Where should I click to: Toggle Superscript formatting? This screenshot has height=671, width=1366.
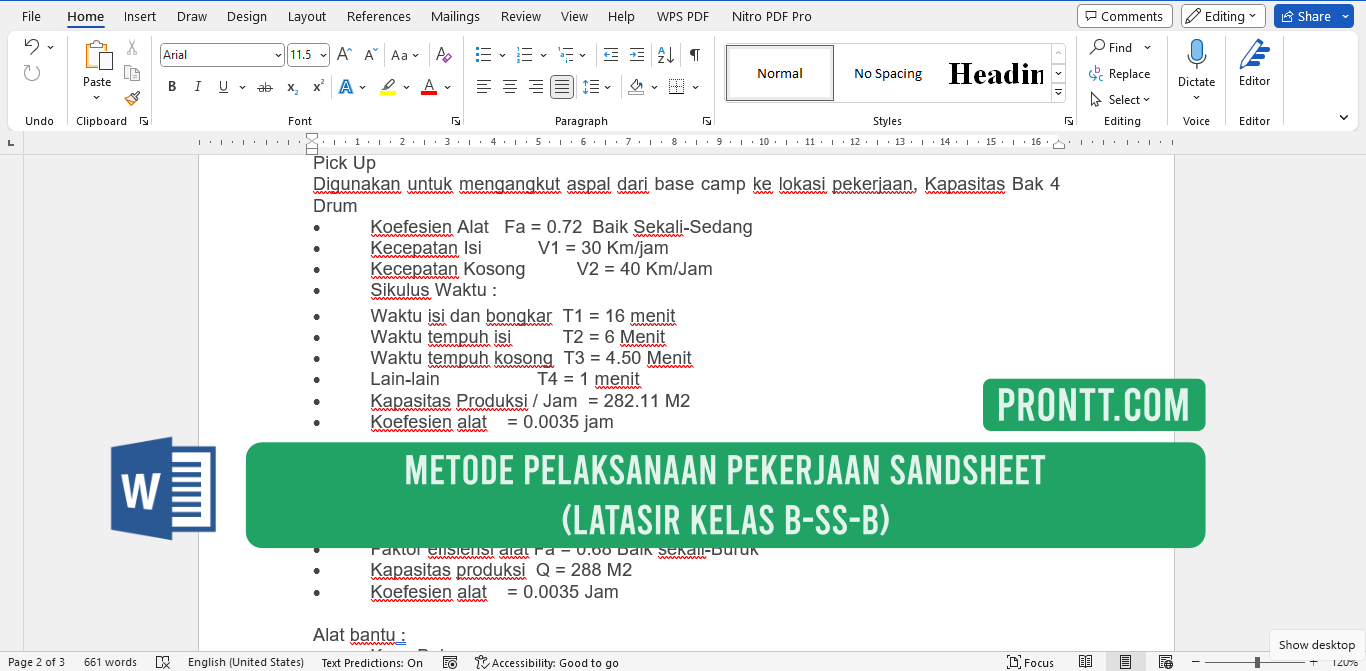pos(318,87)
